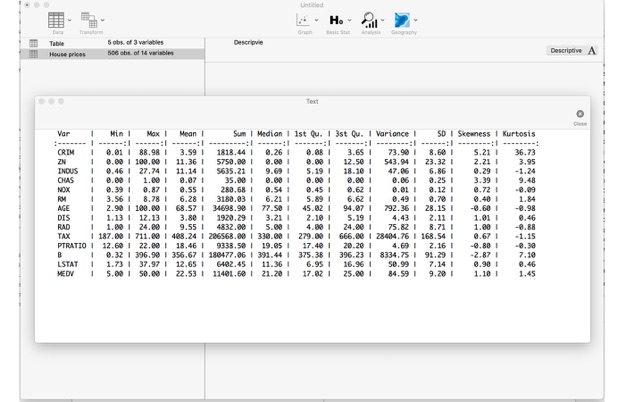The width and height of the screenshot is (643, 402).
Task: Click the Sum column header
Action: [239, 134]
